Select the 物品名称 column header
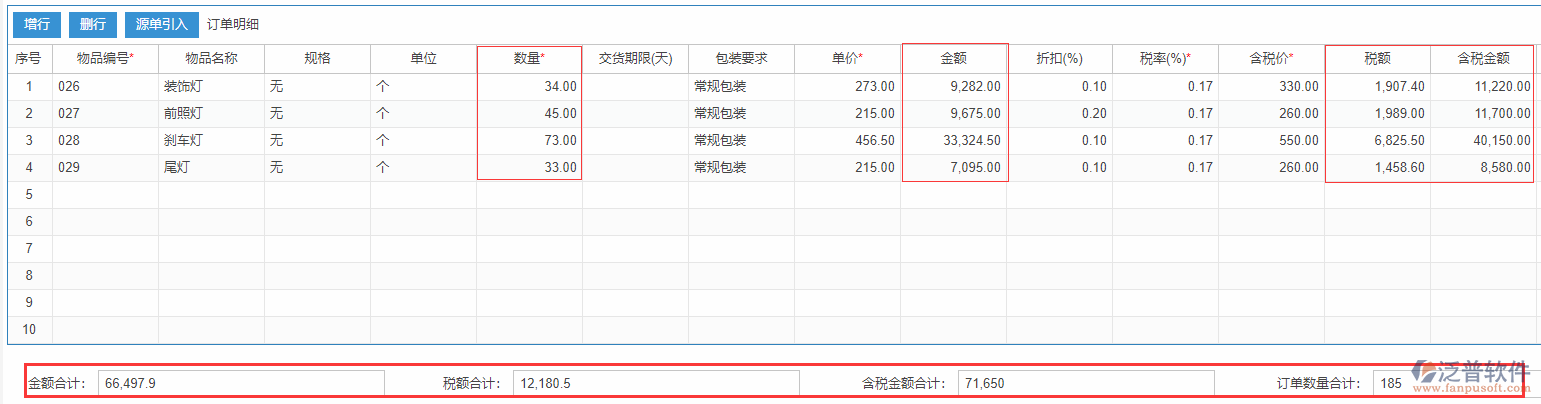 click(x=211, y=59)
